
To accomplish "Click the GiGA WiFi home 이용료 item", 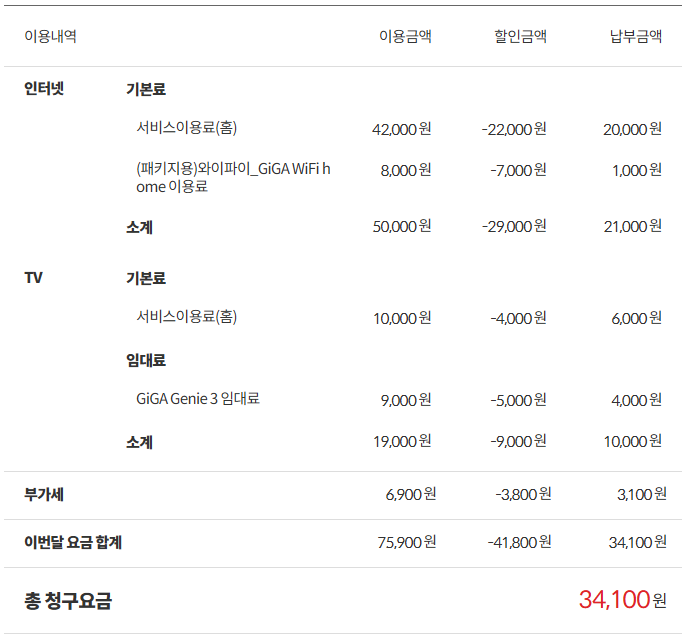I will [x=233, y=177].
